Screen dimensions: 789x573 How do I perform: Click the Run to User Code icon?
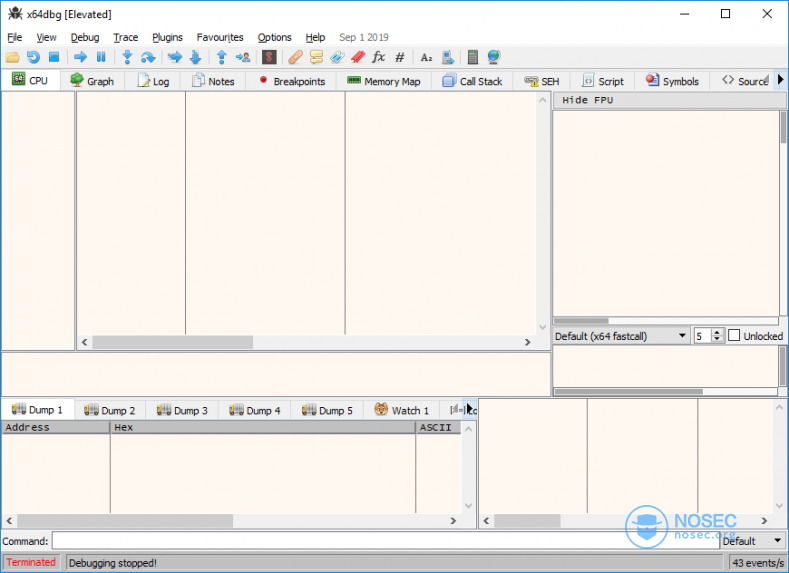pos(243,57)
